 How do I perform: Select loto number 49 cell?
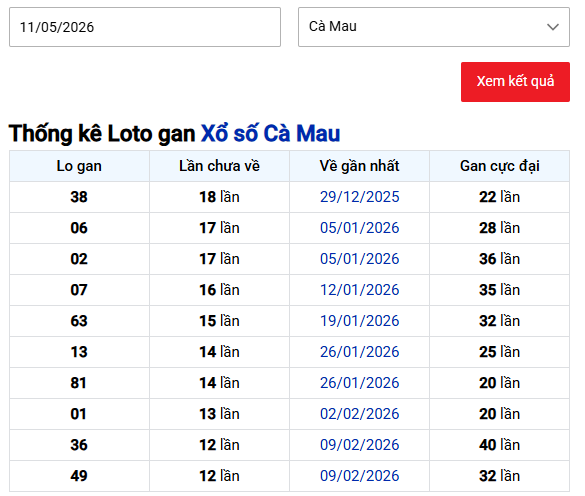point(79,476)
